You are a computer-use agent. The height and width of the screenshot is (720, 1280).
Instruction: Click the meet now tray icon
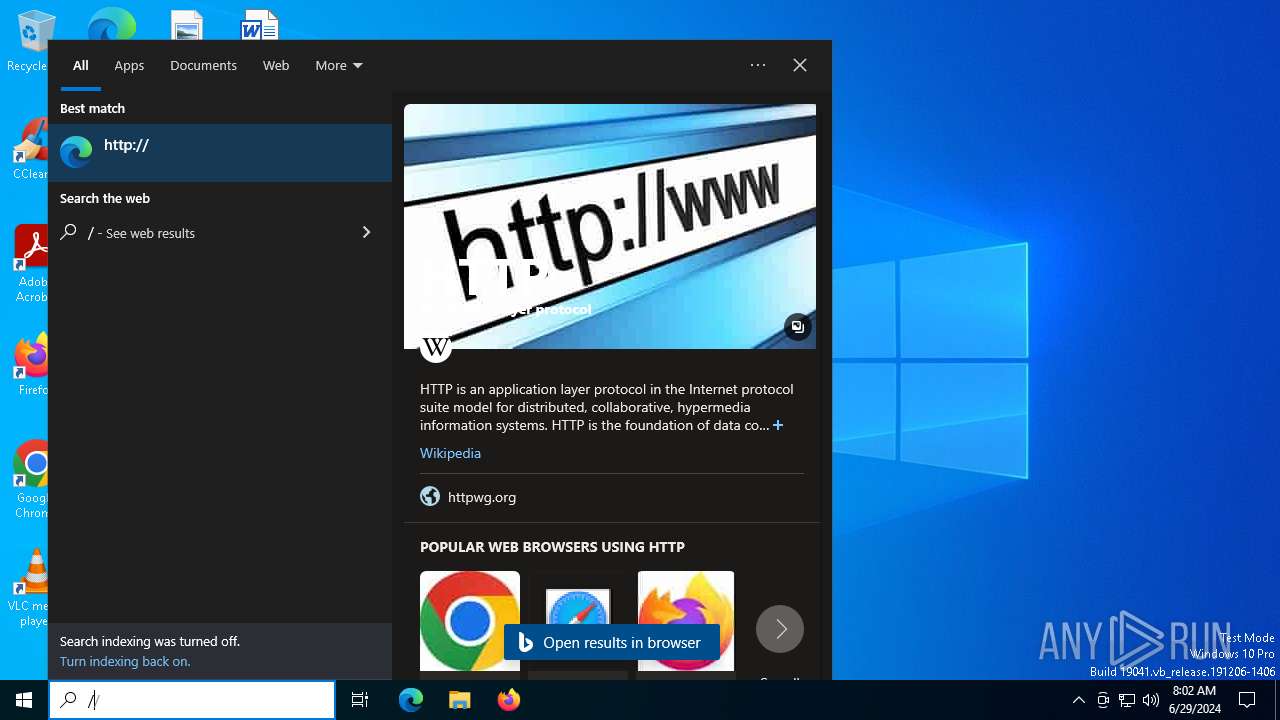[x=1103, y=700]
